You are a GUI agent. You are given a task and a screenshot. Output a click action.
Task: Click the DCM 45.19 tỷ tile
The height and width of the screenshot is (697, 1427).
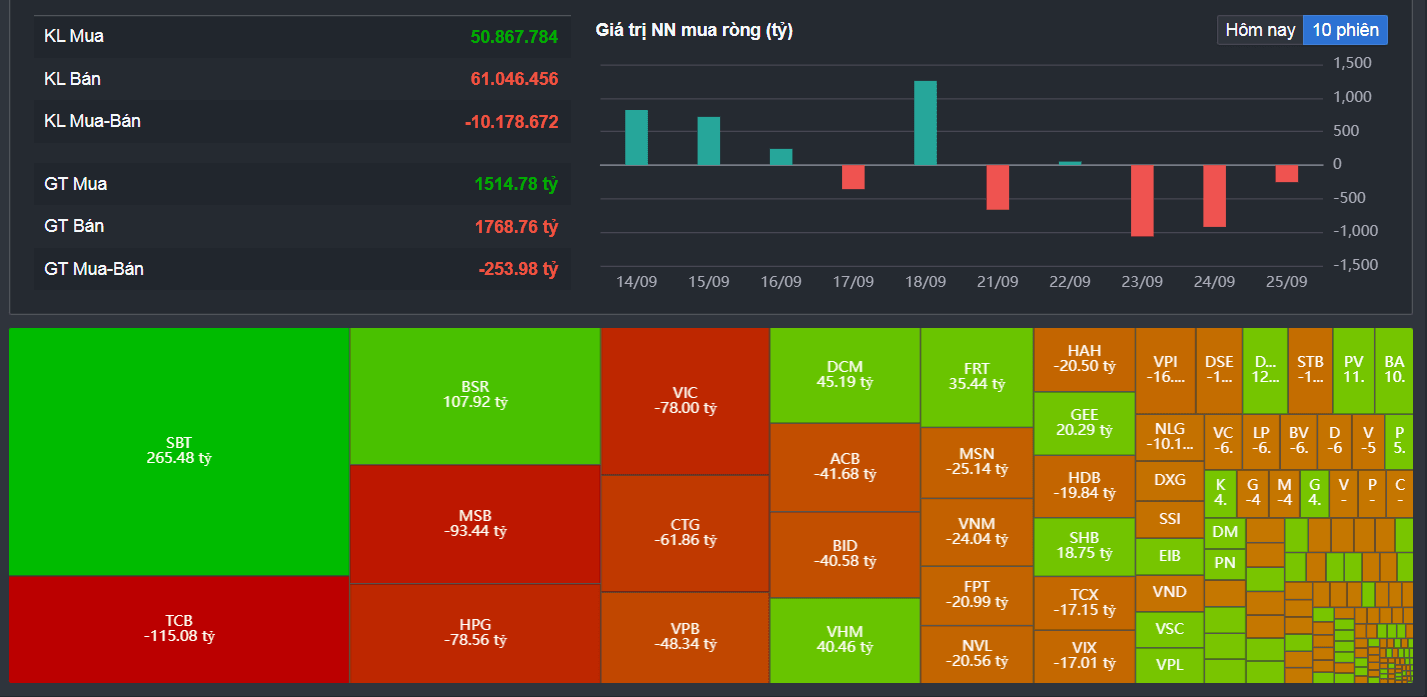(845, 375)
